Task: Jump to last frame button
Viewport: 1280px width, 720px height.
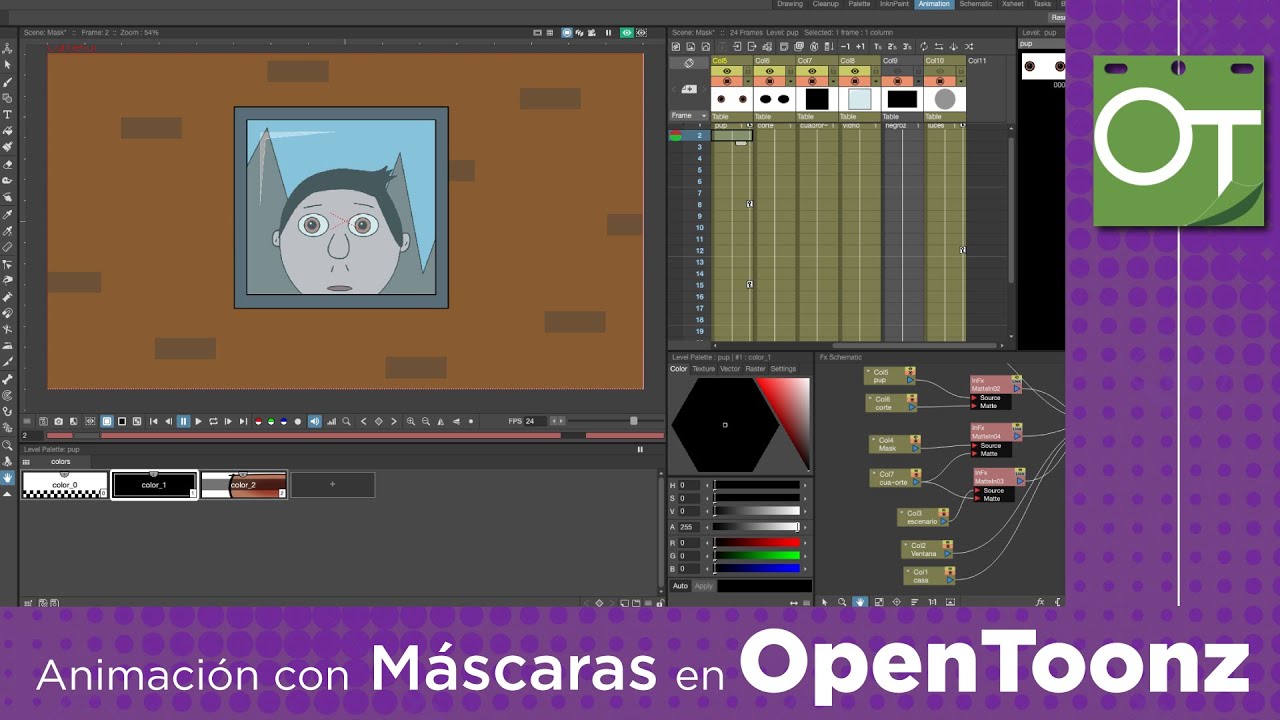Action: [x=243, y=421]
